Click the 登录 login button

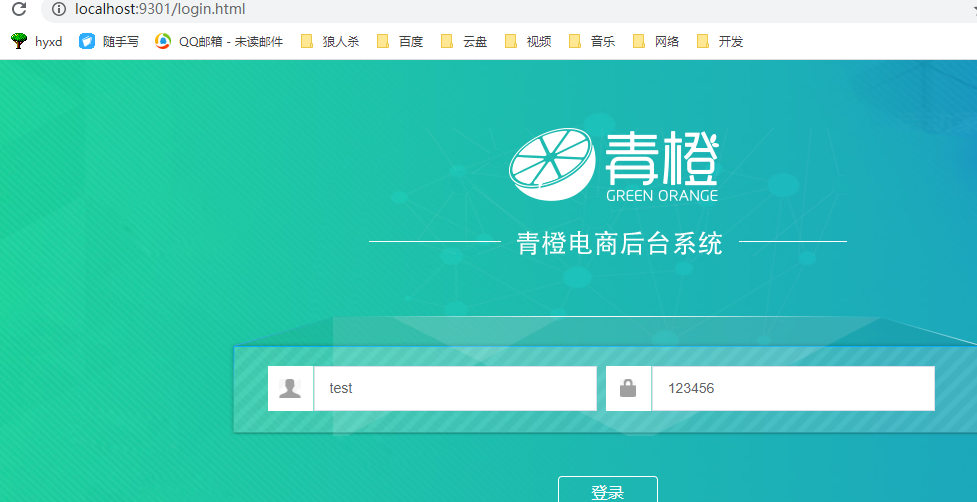tap(608, 490)
